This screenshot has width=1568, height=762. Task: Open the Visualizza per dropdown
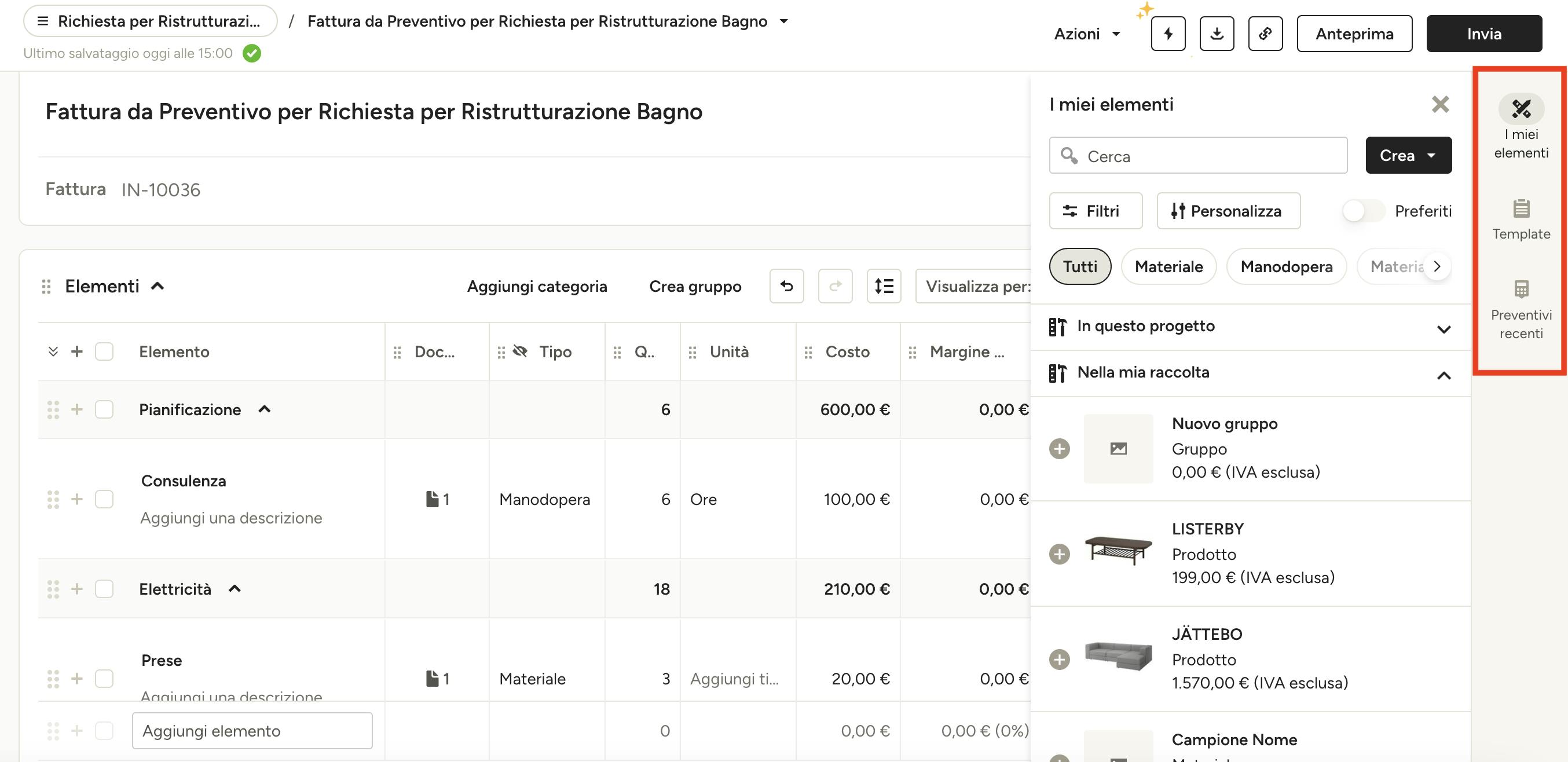pyautogui.click(x=973, y=286)
